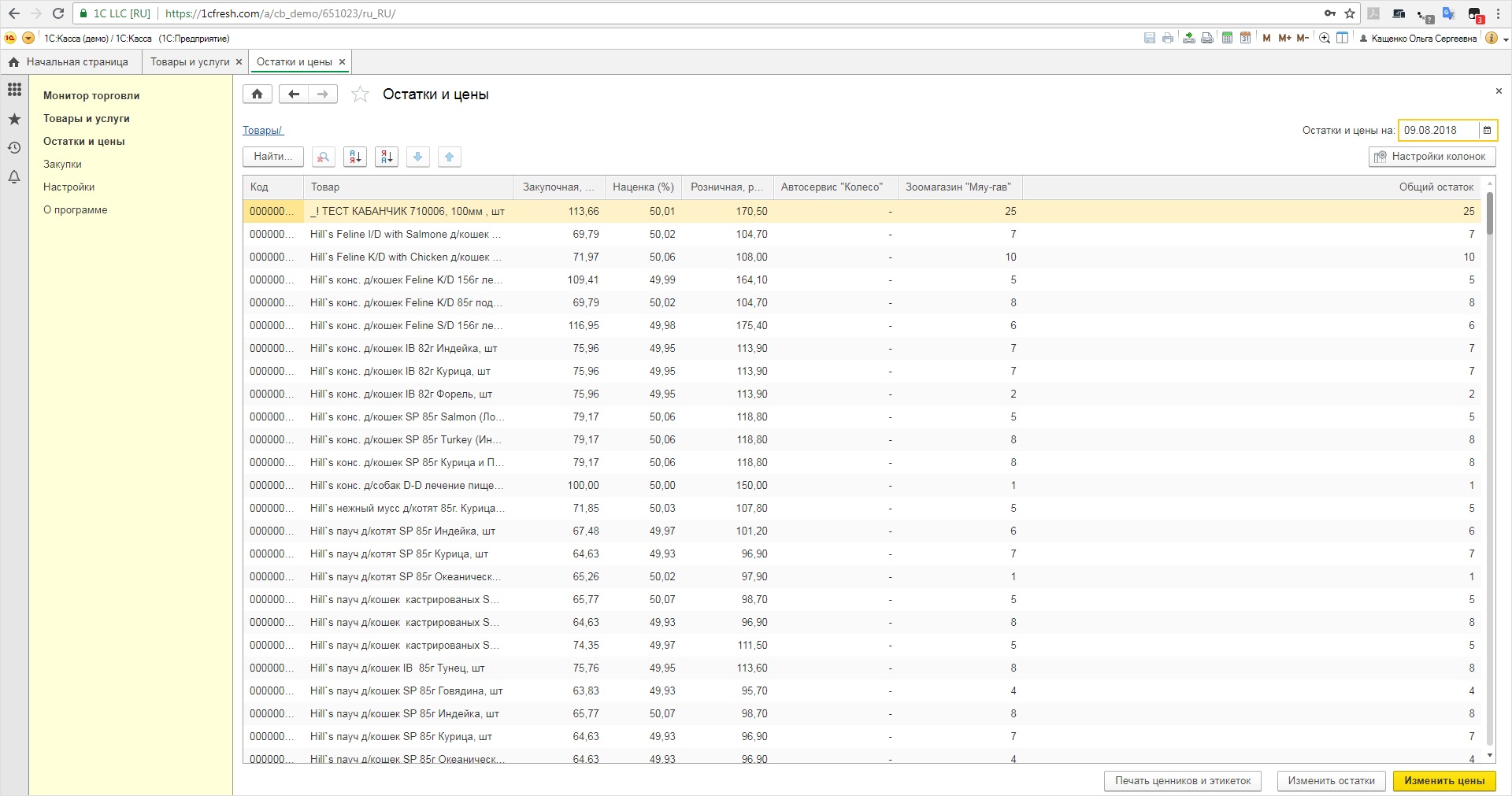Click Зоомагазин "Мяу-гав" column header
Image resolution: width=1512 pixels, height=796 pixels.
tap(960, 187)
